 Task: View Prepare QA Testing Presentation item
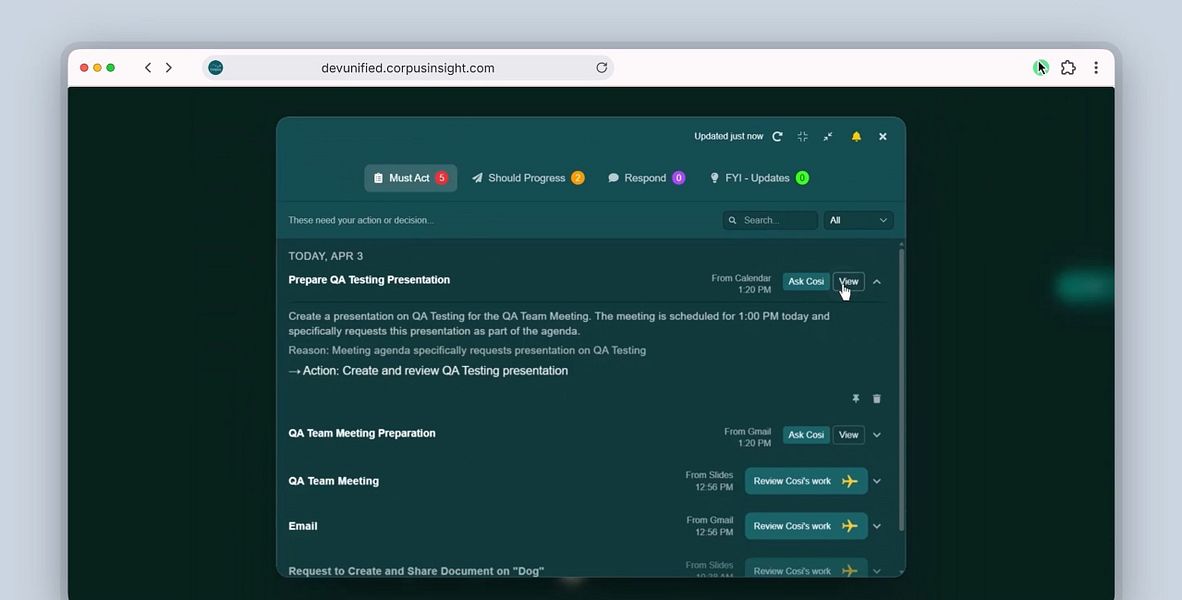[849, 281]
